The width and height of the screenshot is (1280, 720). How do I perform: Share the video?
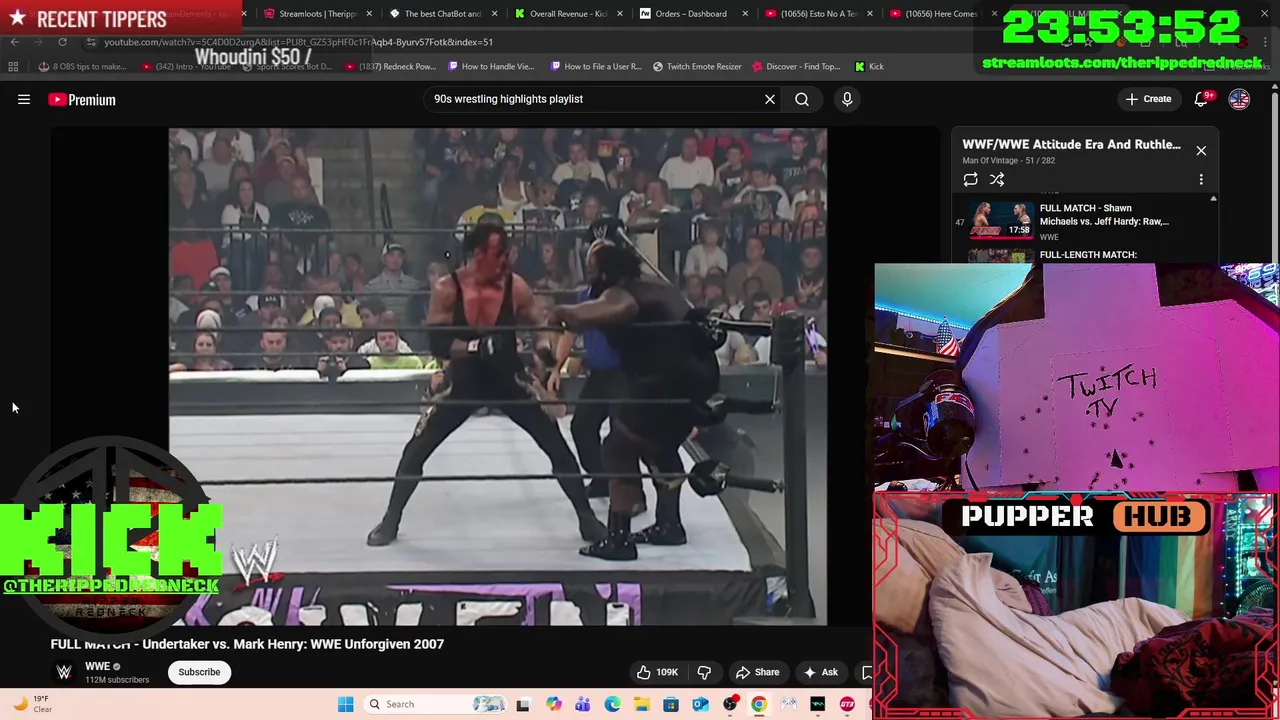[757, 672]
